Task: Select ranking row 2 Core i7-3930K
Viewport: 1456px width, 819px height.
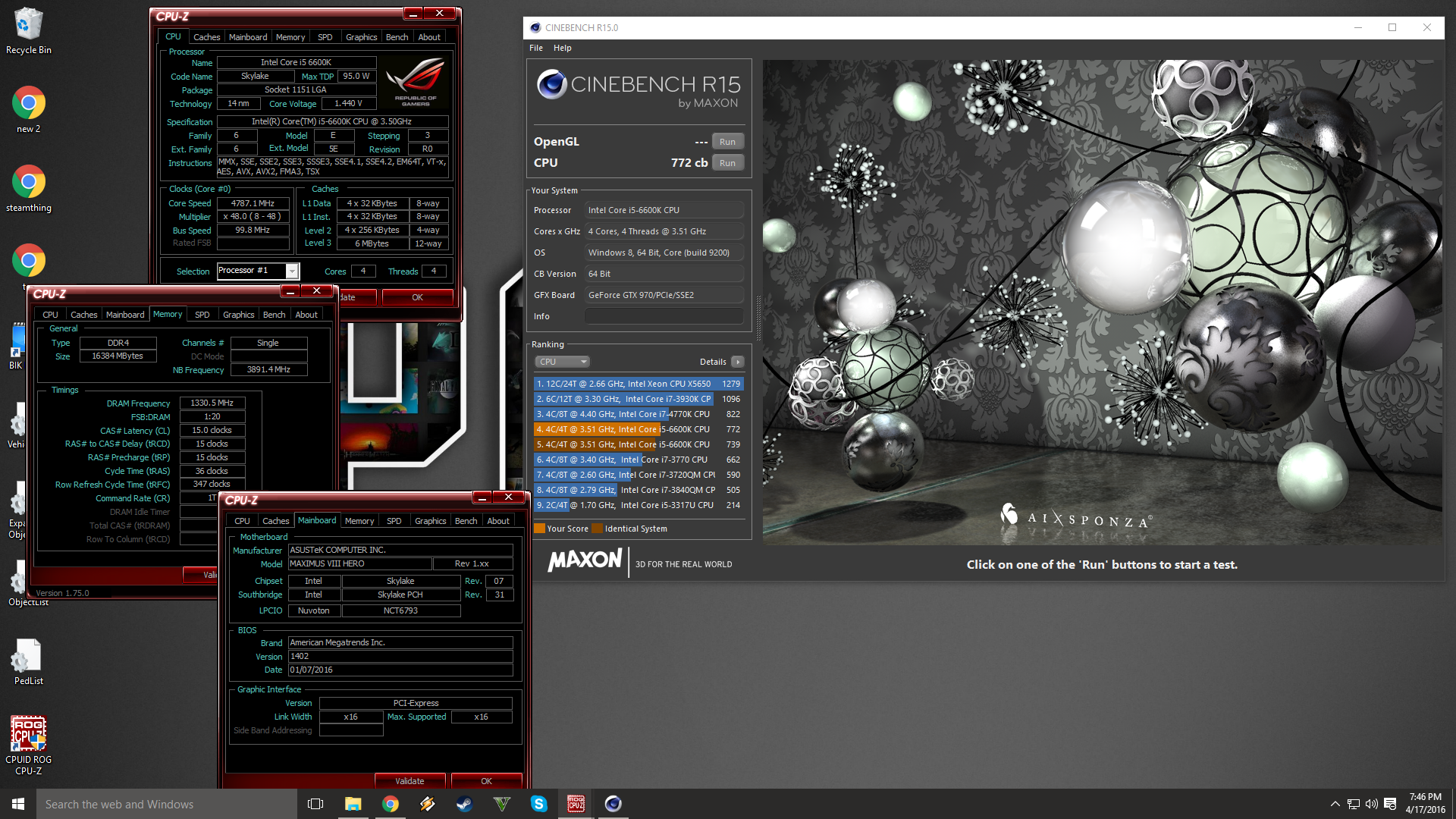Action: pos(639,399)
